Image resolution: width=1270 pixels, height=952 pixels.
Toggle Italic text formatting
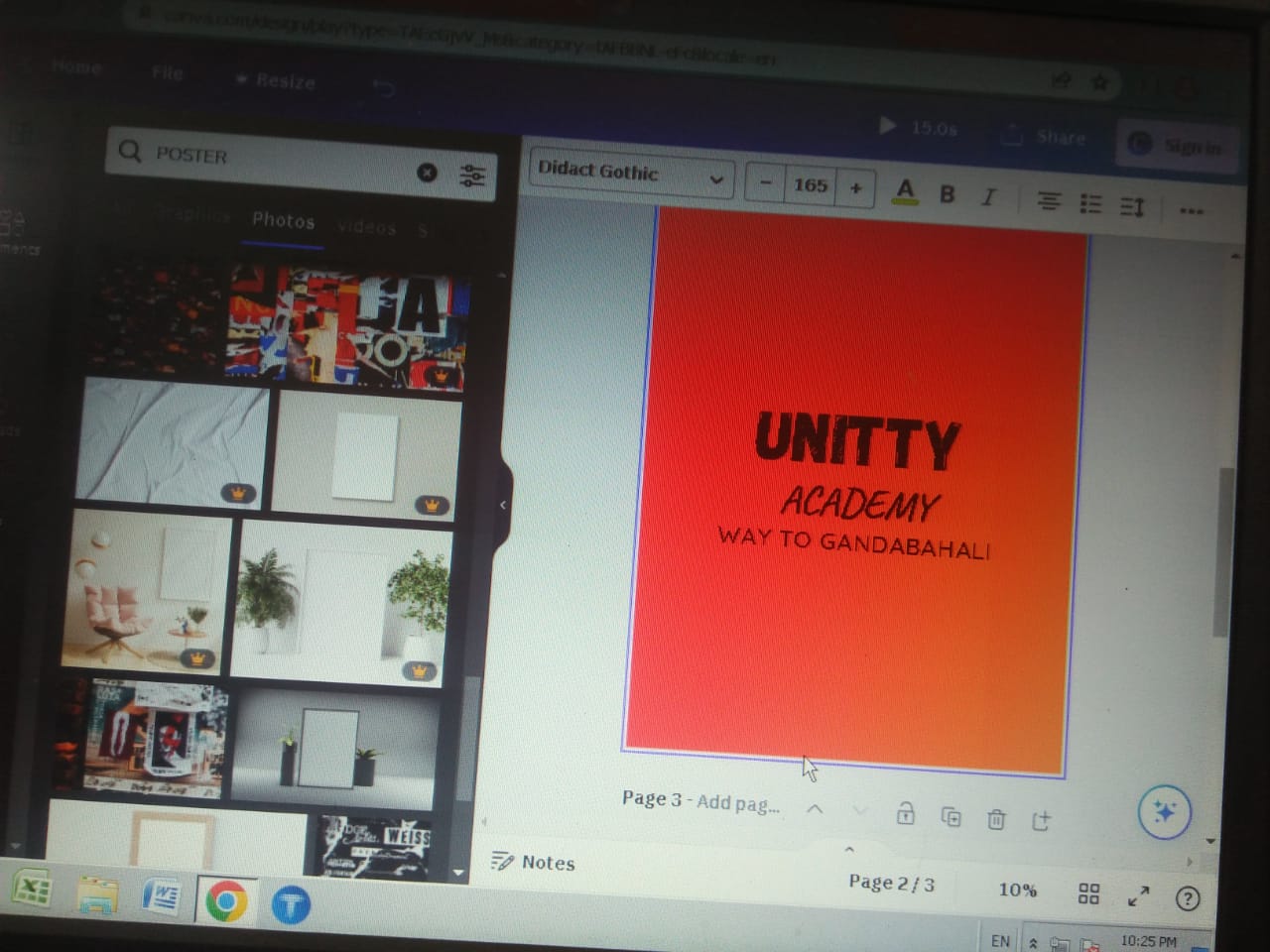(x=988, y=196)
